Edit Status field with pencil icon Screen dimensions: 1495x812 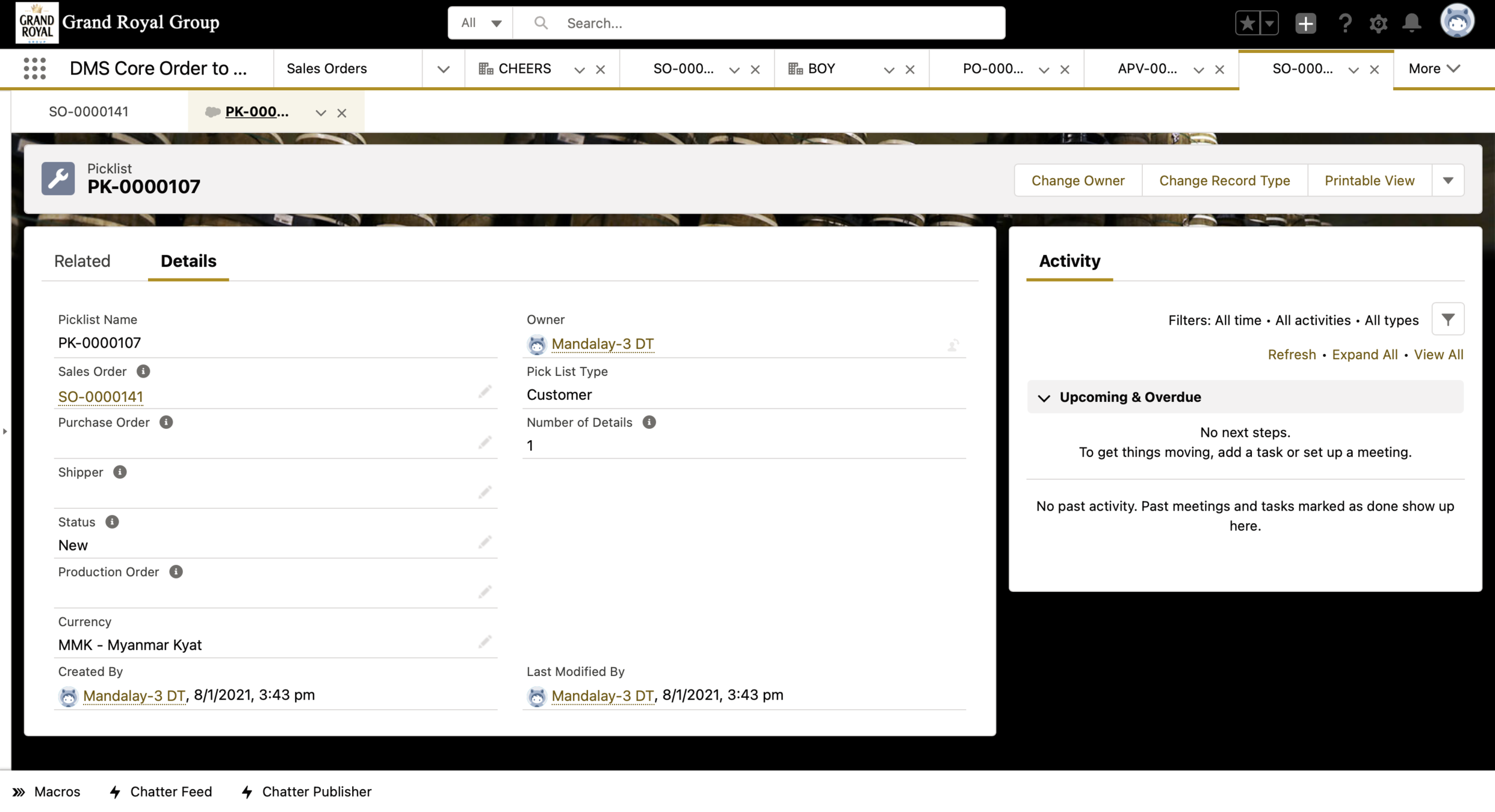[x=484, y=543]
